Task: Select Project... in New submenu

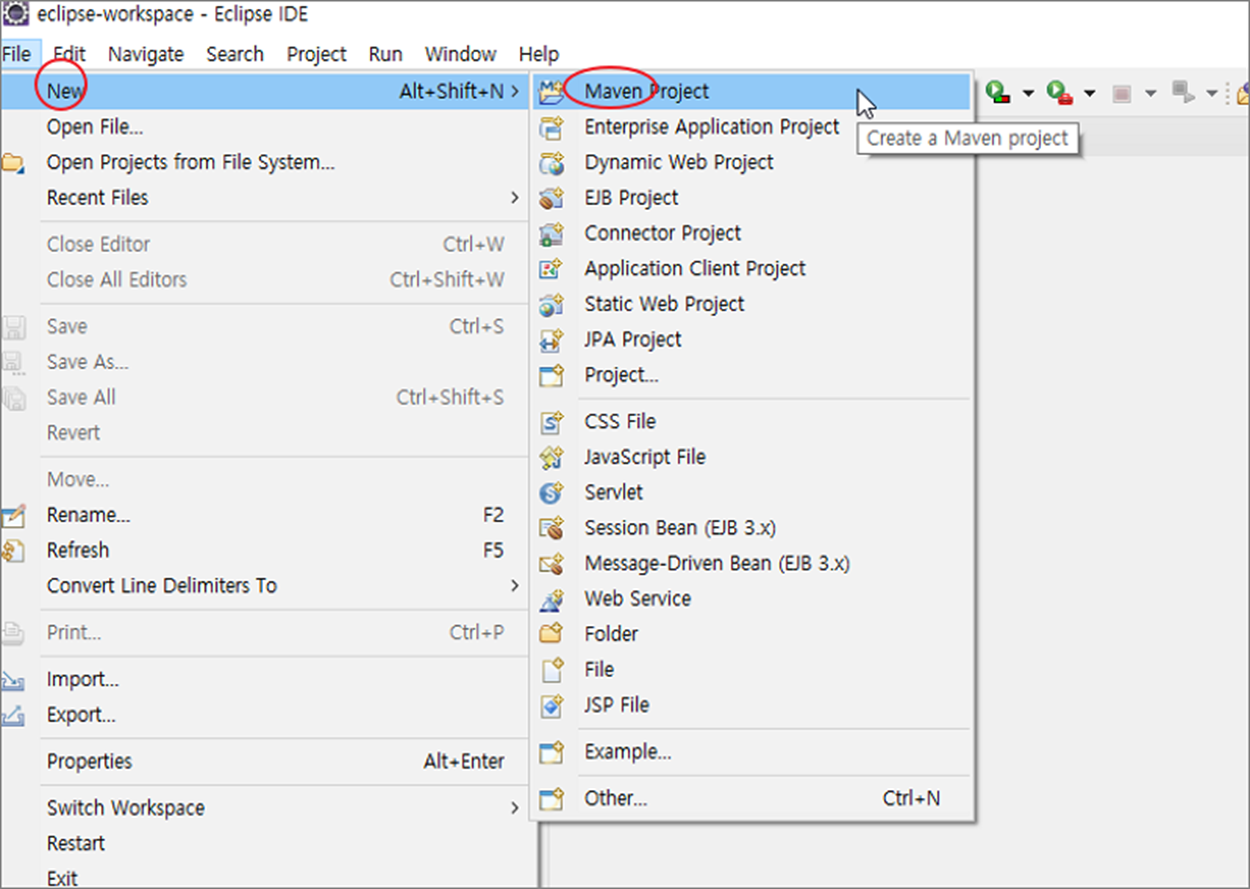Action: pos(621,376)
